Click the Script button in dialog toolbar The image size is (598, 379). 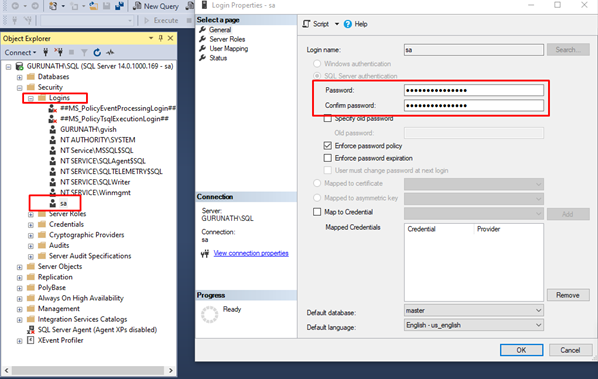[x=316, y=24]
